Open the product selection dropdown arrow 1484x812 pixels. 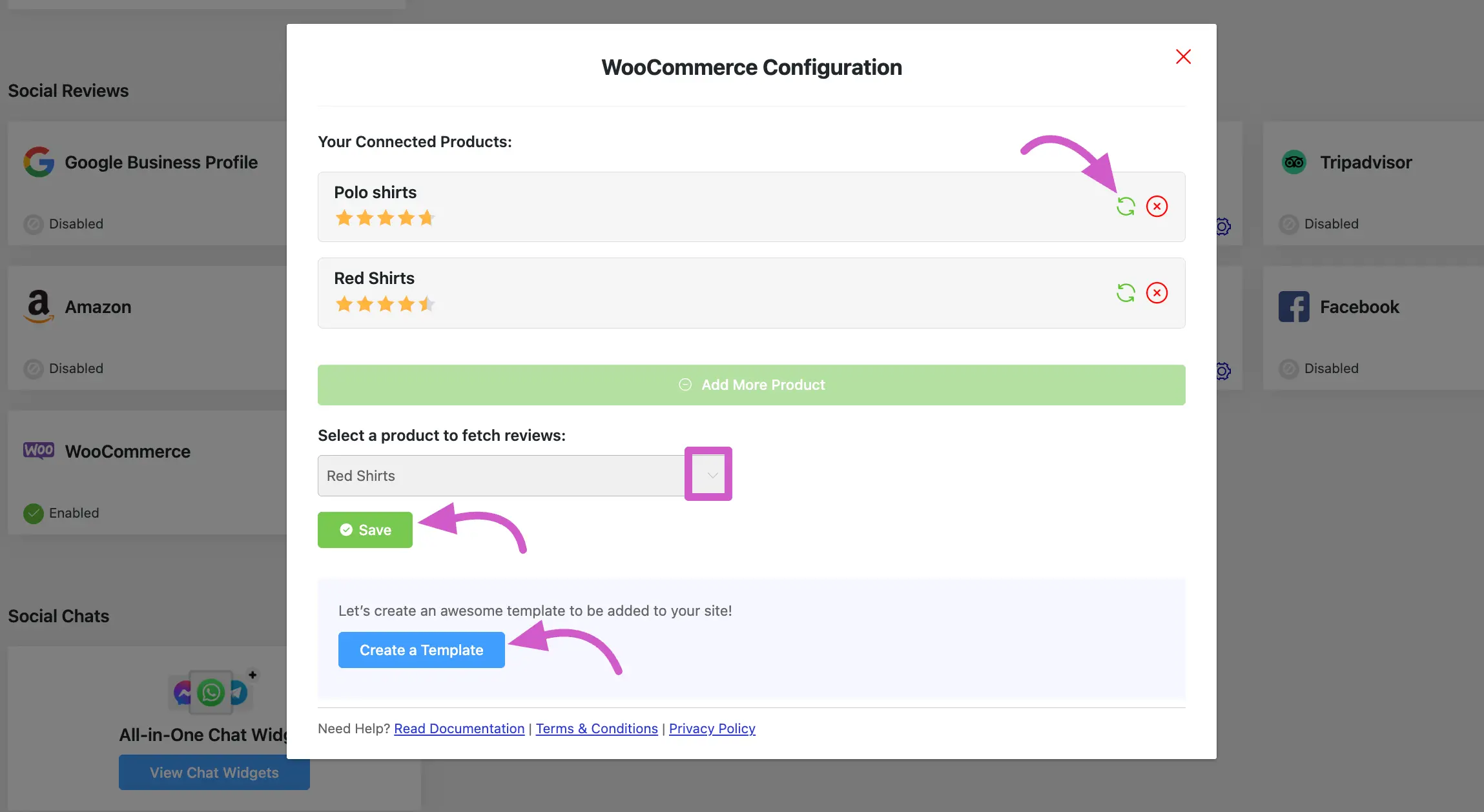tap(712, 476)
